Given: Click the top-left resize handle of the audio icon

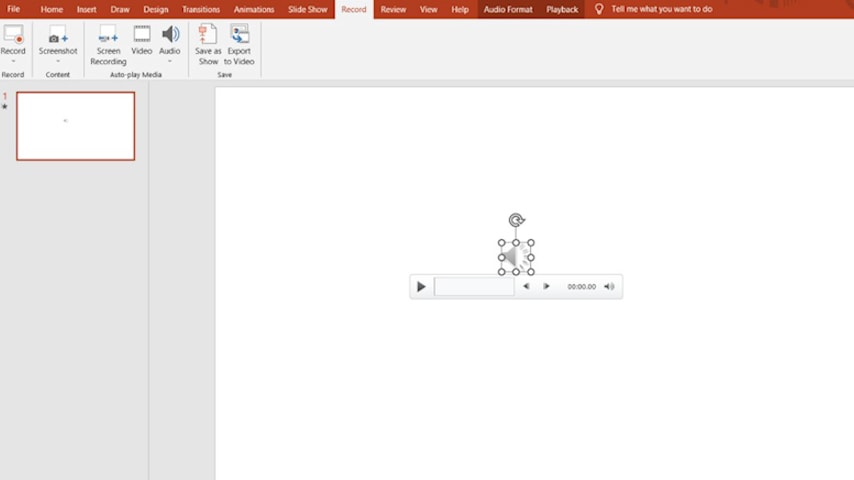Looking at the screenshot, I should pos(502,243).
